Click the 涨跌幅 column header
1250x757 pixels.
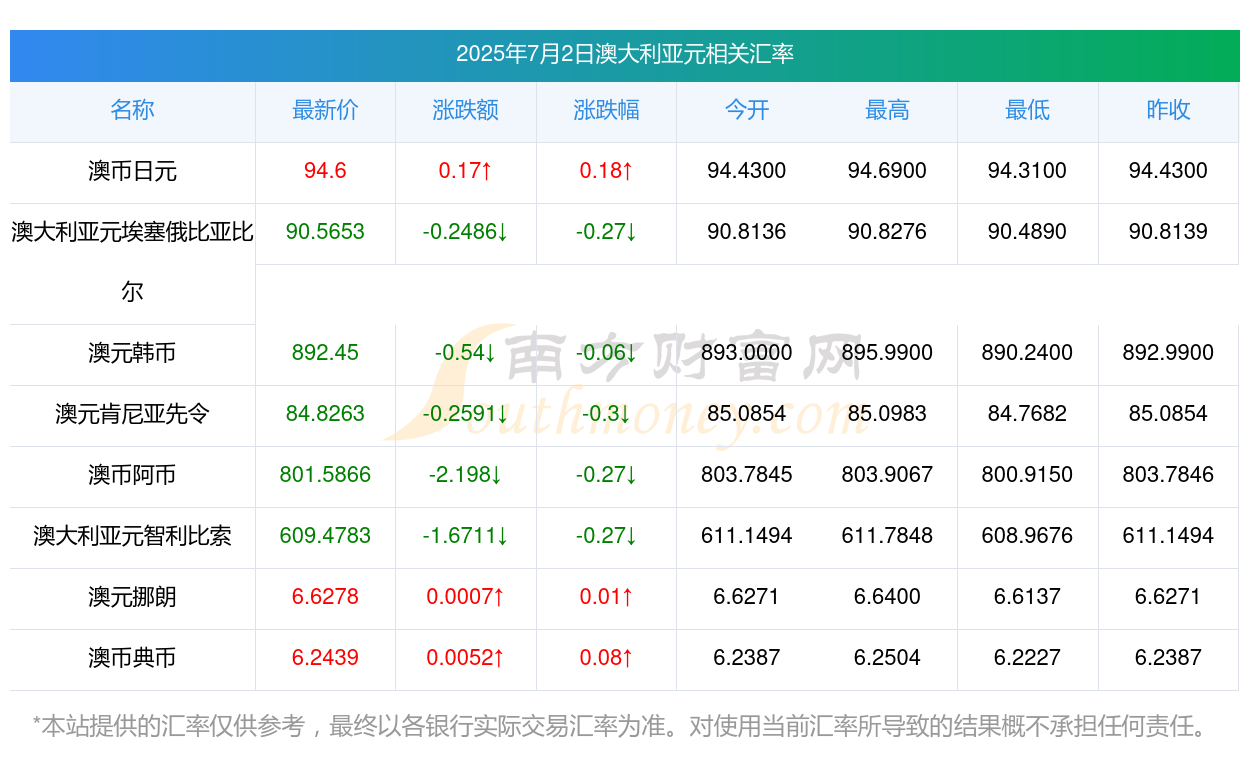(x=606, y=110)
